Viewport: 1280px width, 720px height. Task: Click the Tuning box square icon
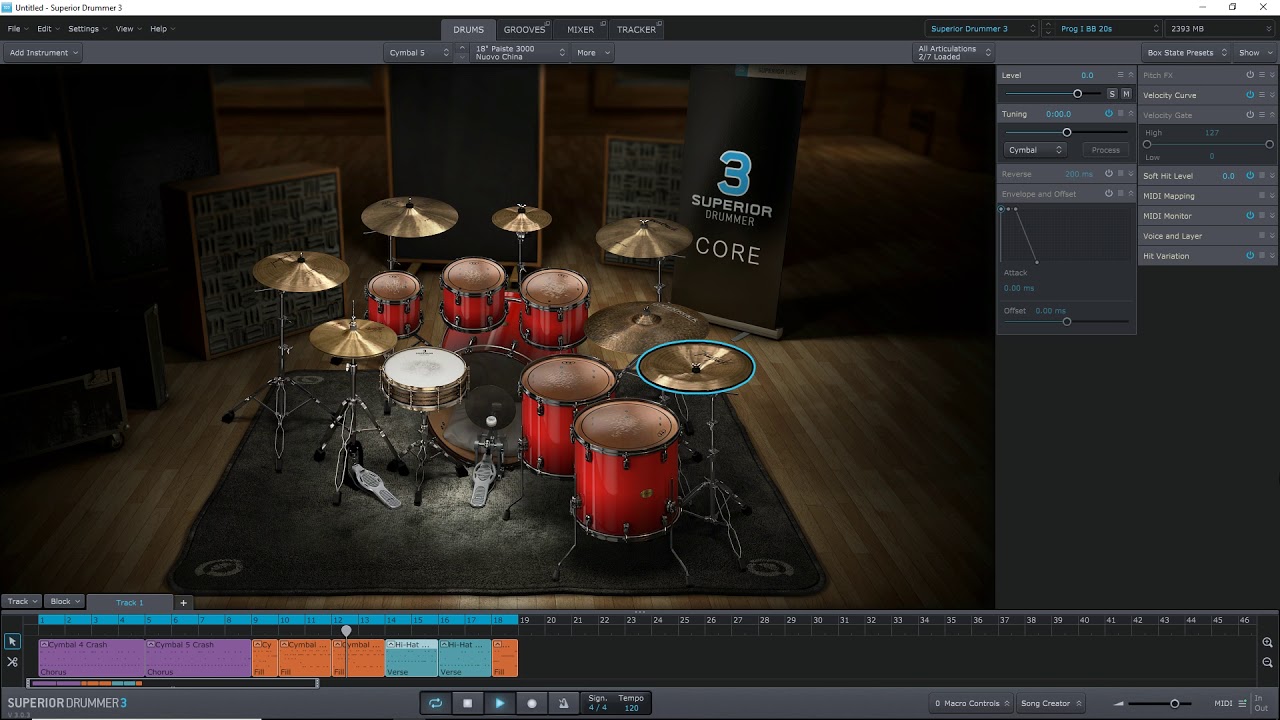(x=1120, y=114)
